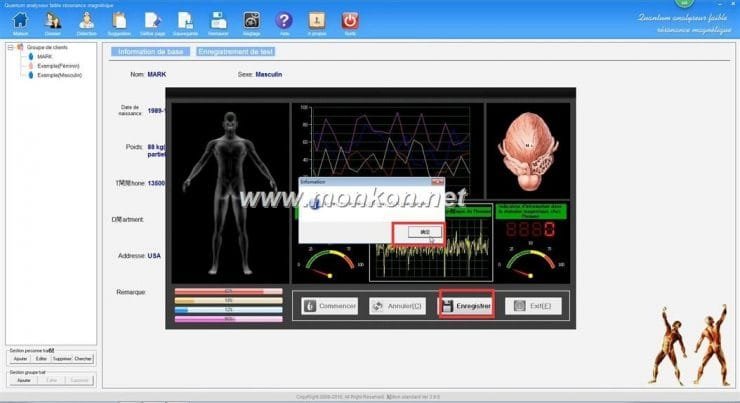
Task: Click the Restaurer restore icon
Action: (x=218, y=21)
